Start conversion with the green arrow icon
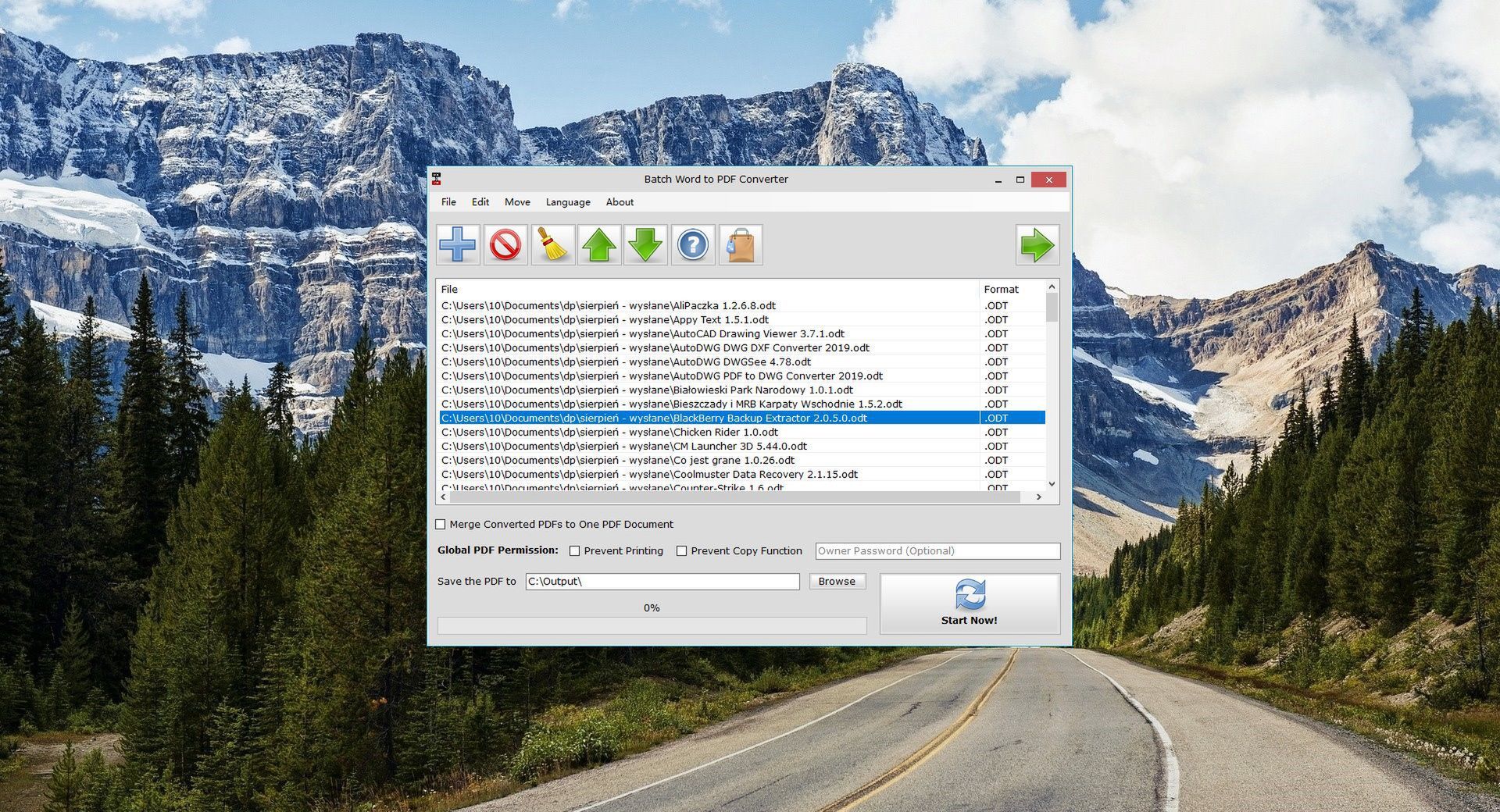 [x=1037, y=244]
